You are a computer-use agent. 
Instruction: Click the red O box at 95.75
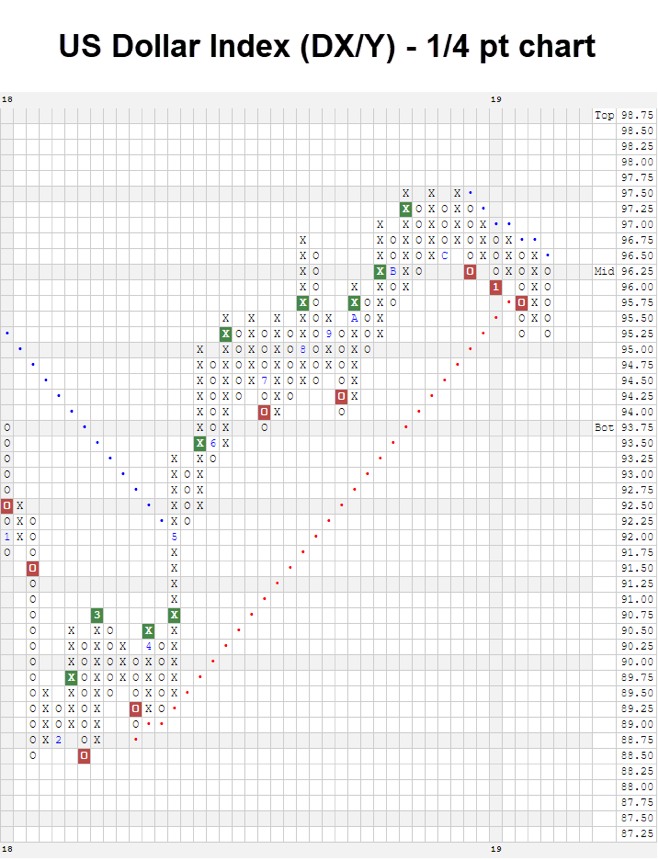coord(521,302)
